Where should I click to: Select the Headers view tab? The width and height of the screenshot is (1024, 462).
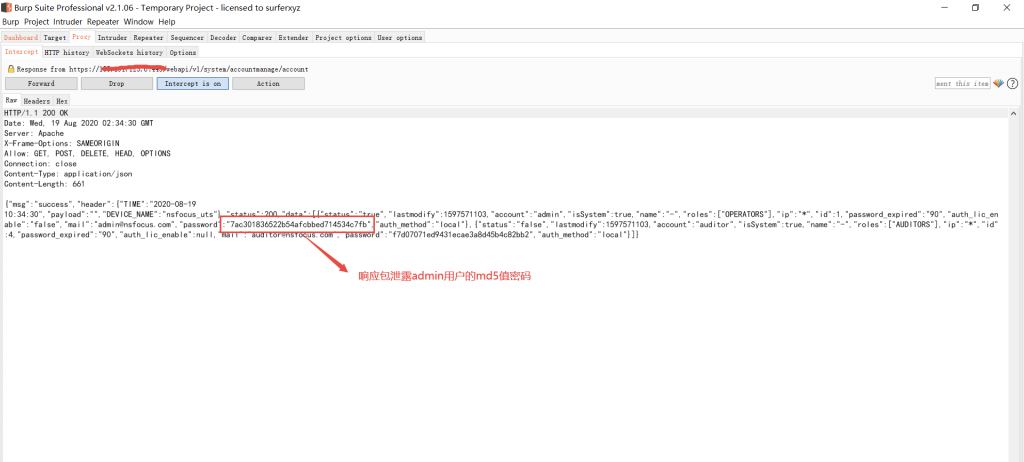point(37,101)
